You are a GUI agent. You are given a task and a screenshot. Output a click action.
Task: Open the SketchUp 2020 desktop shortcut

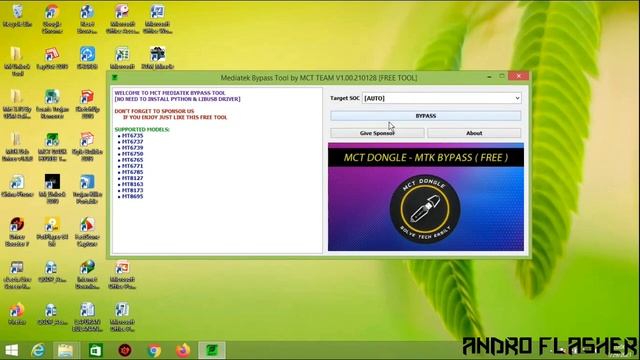87,104
